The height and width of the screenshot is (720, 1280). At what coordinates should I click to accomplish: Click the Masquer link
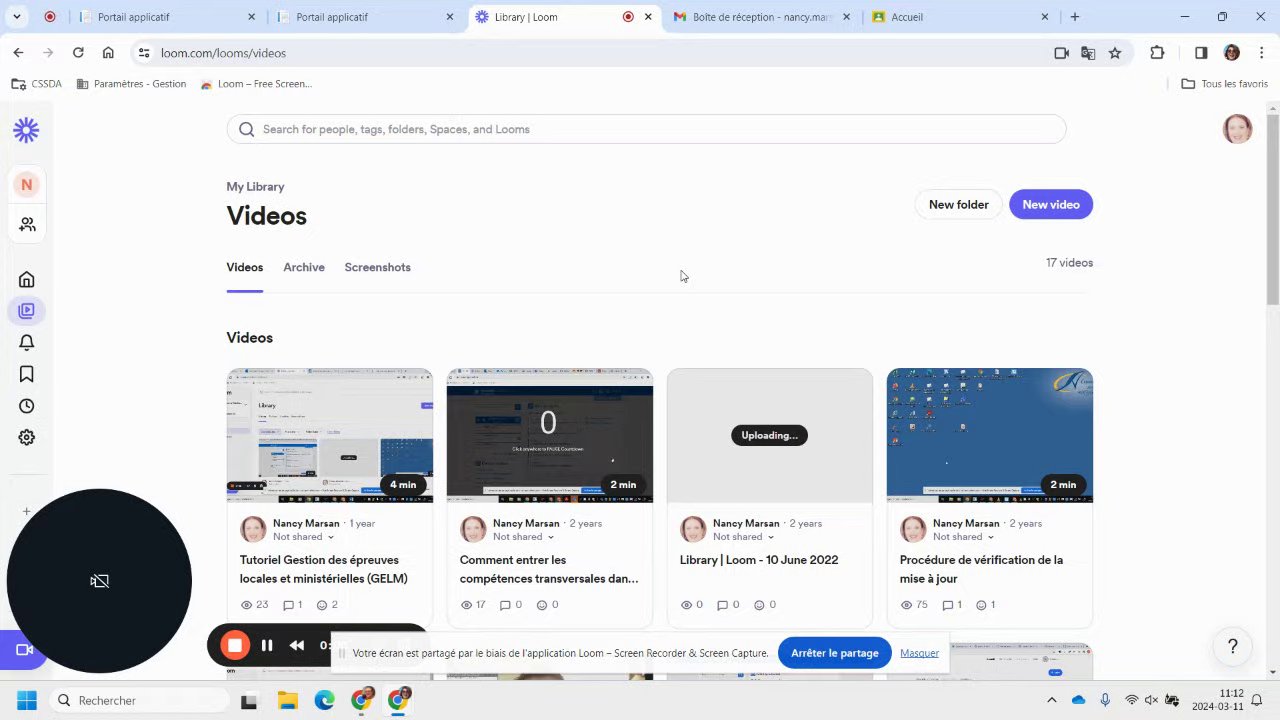[x=919, y=653]
